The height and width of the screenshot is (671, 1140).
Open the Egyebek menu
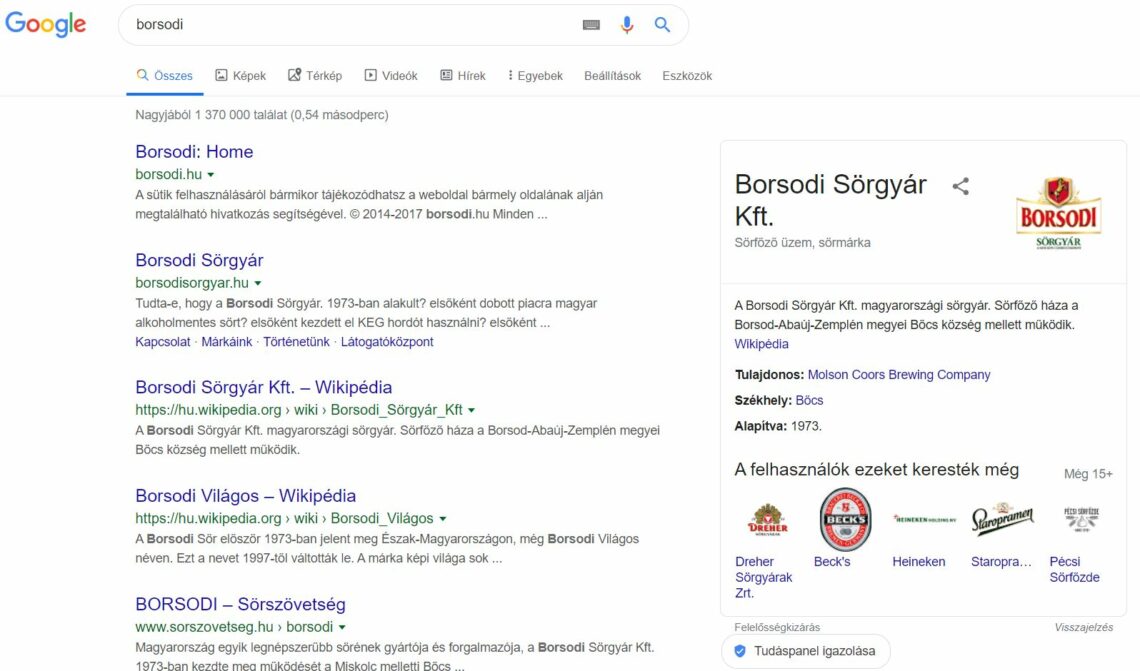pyautogui.click(x=535, y=76)
